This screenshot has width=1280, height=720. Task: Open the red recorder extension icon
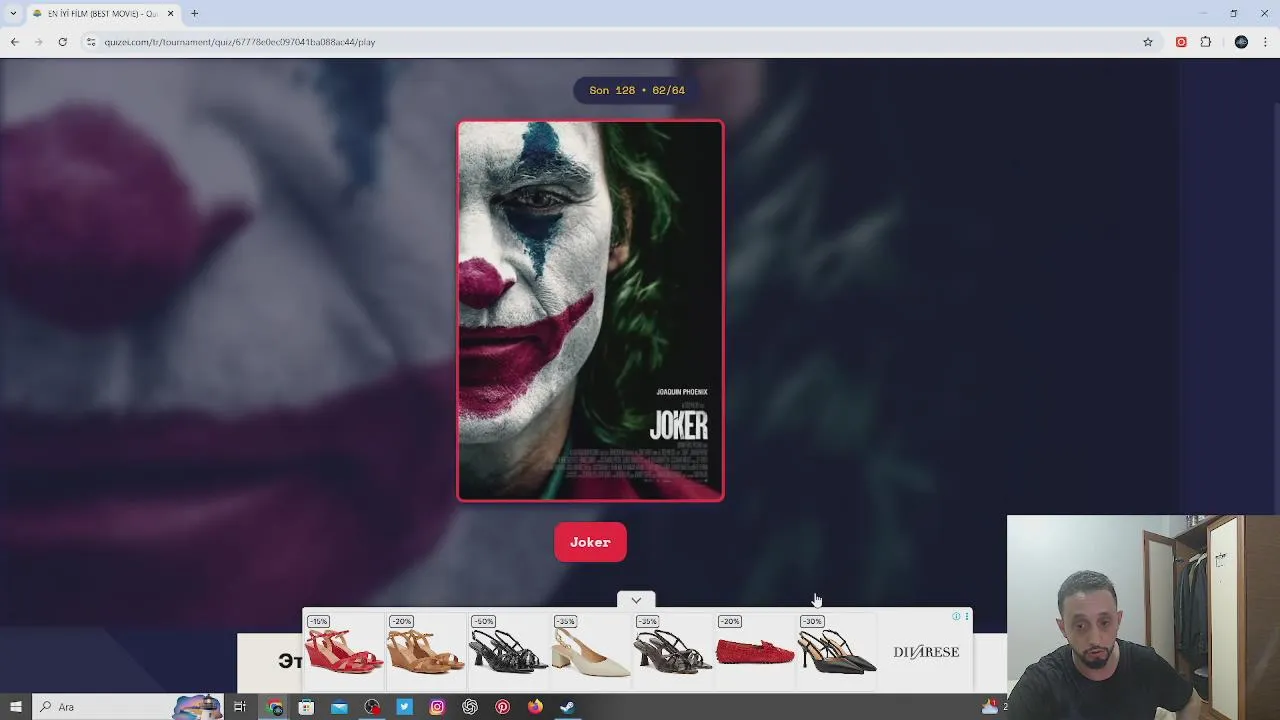point(1181,42)
